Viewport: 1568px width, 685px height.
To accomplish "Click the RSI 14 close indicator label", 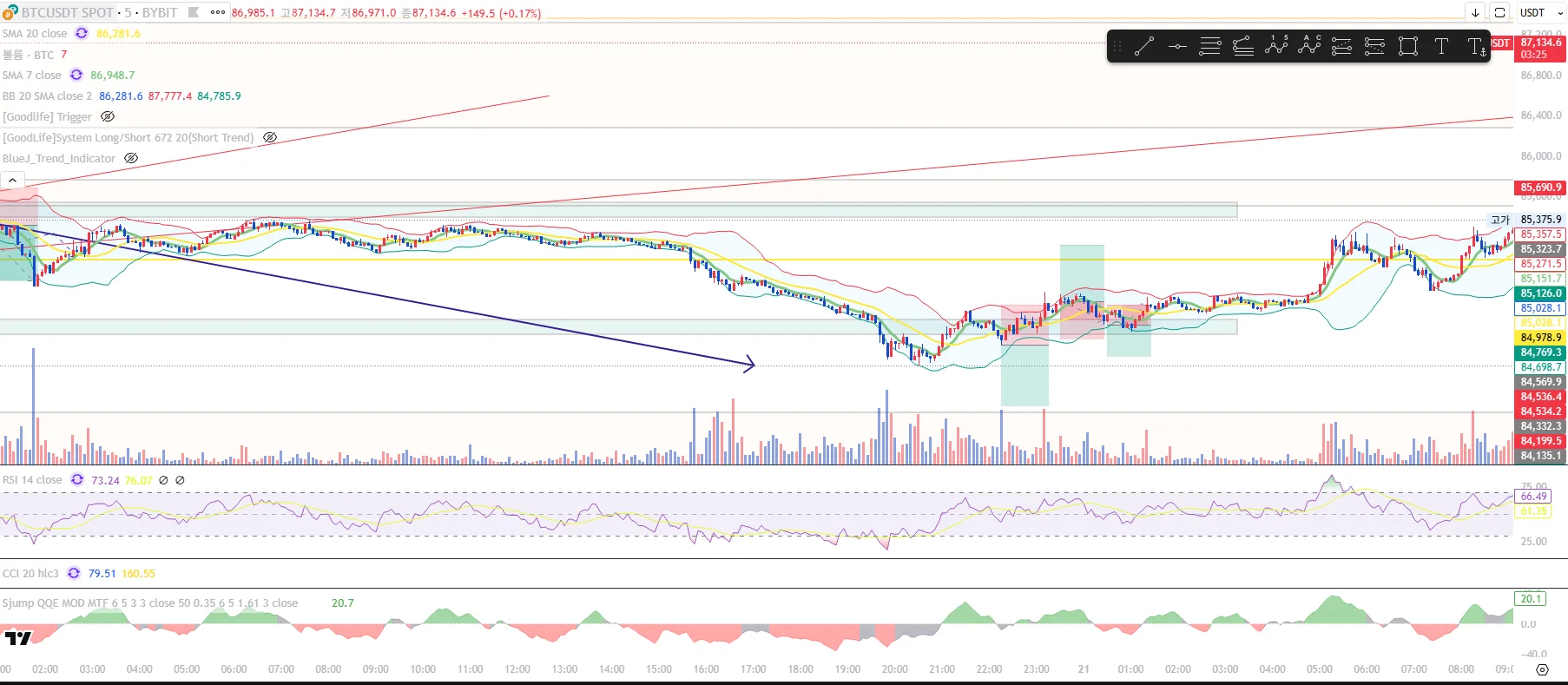I will point(32,479).
